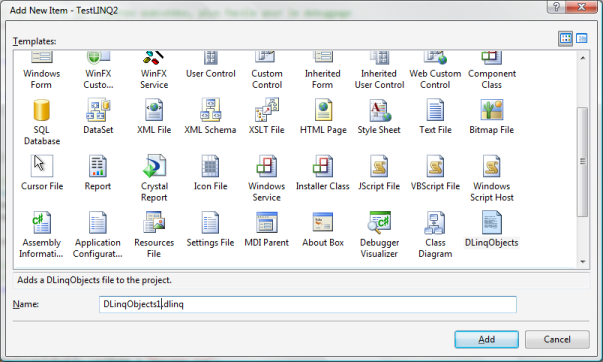
Task: Pick the JScript File template icon
Action: (x=379, y=166)
